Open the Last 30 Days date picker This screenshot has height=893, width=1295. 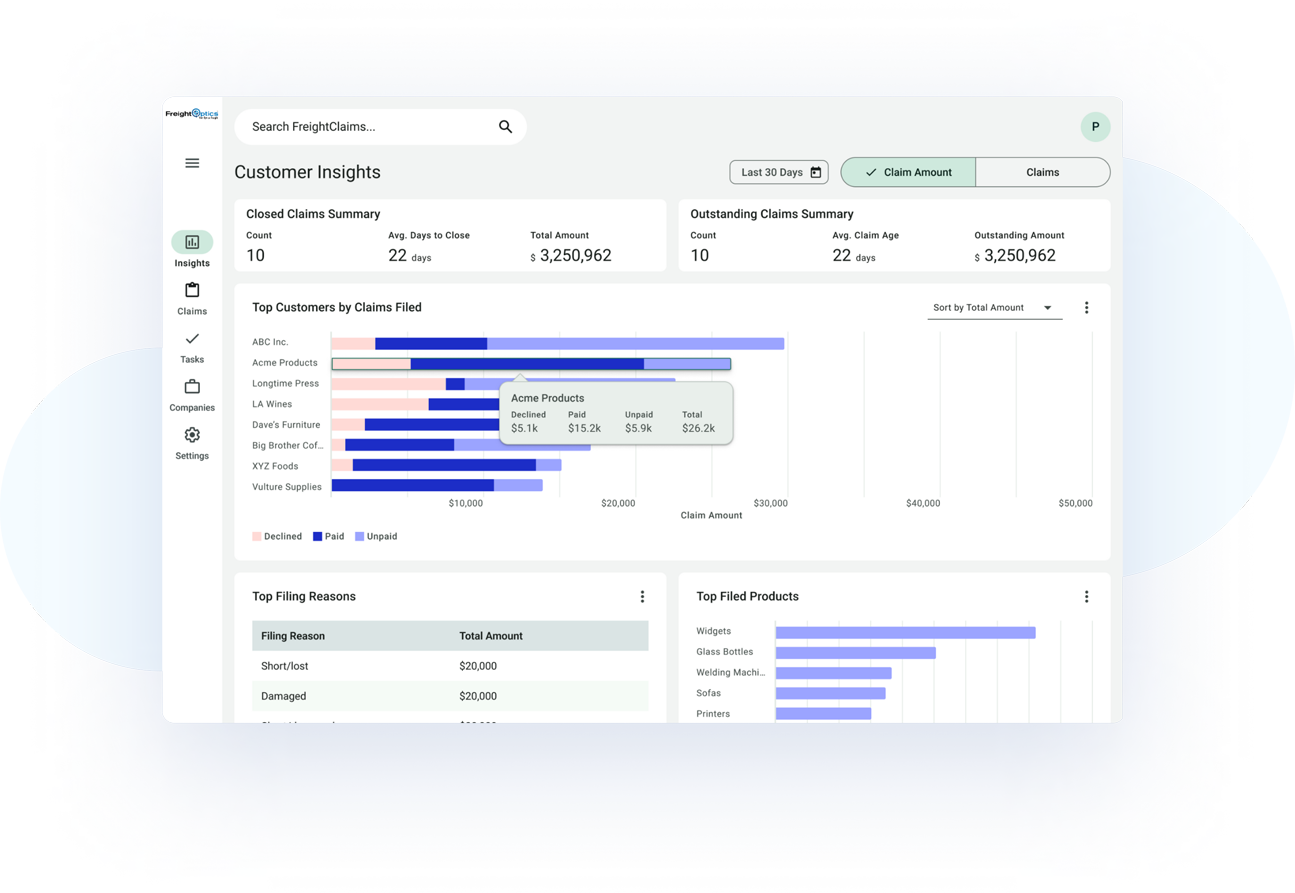pos(779,172)
